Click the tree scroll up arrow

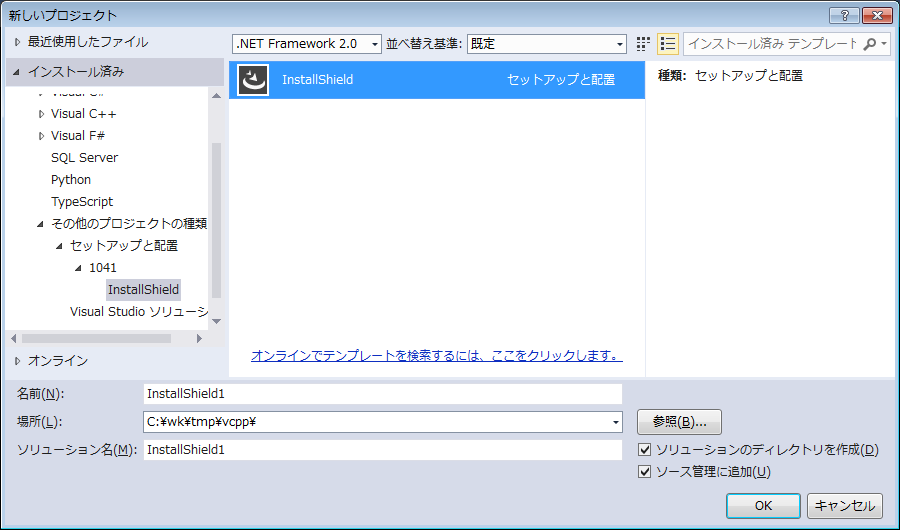point(216,96)
